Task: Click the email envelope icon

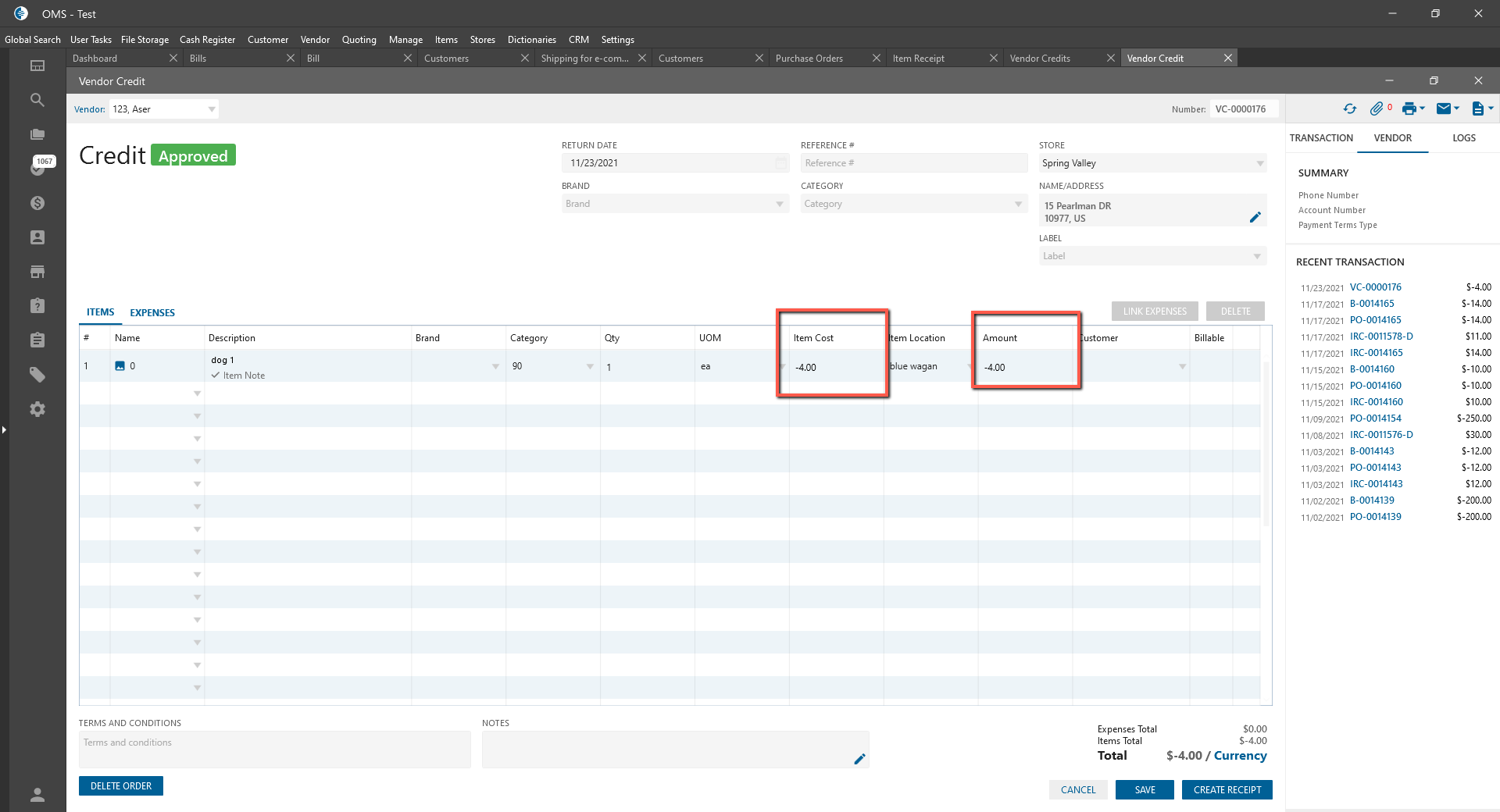Action: pyautogui.click(x=1444, y=109)
